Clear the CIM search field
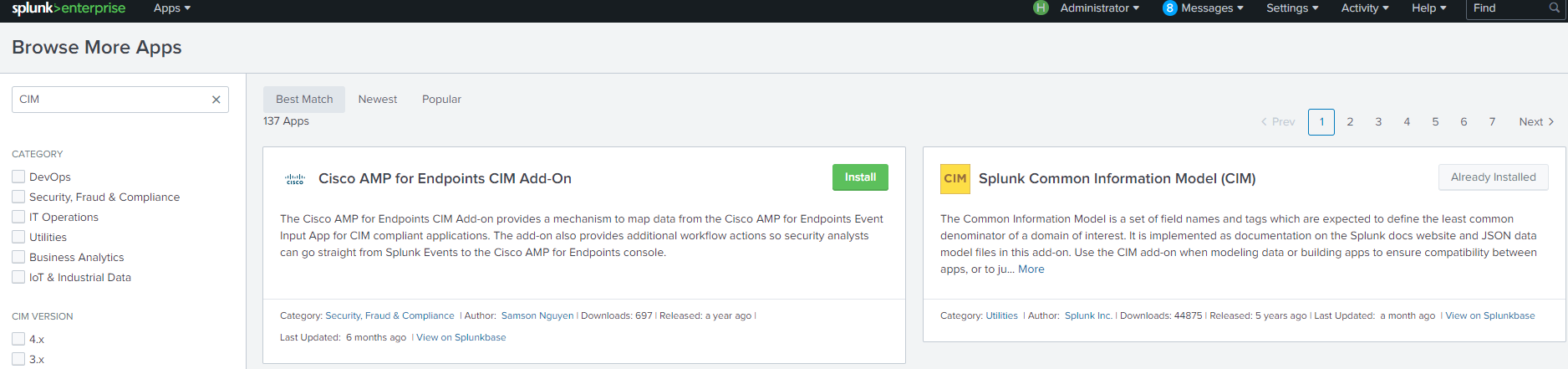This screenshot has height=369, width=1568. (x=216, y=100)
